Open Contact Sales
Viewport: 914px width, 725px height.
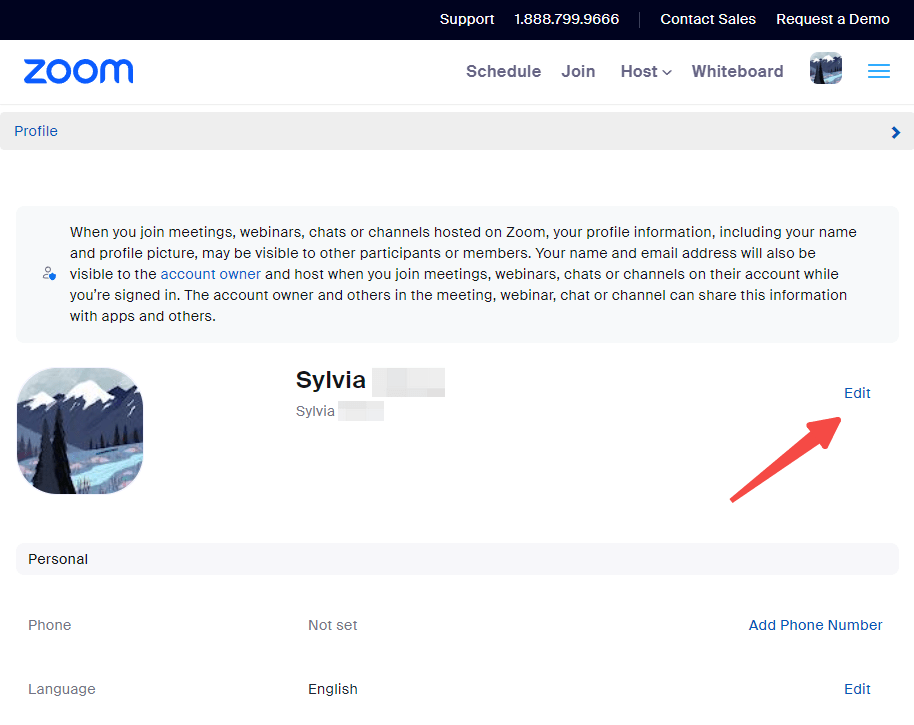pos(708,19)
